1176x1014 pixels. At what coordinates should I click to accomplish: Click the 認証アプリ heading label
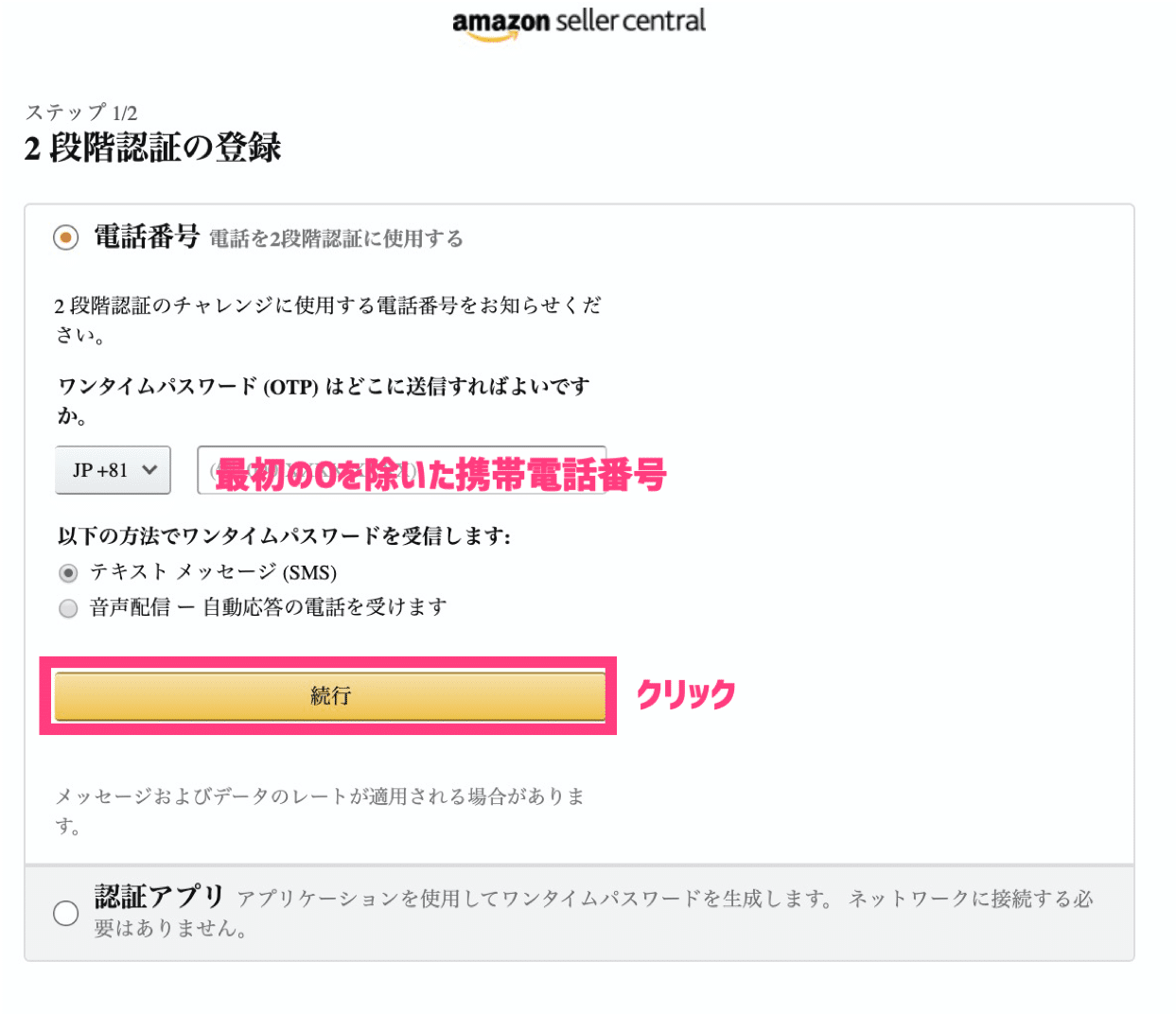159,897
